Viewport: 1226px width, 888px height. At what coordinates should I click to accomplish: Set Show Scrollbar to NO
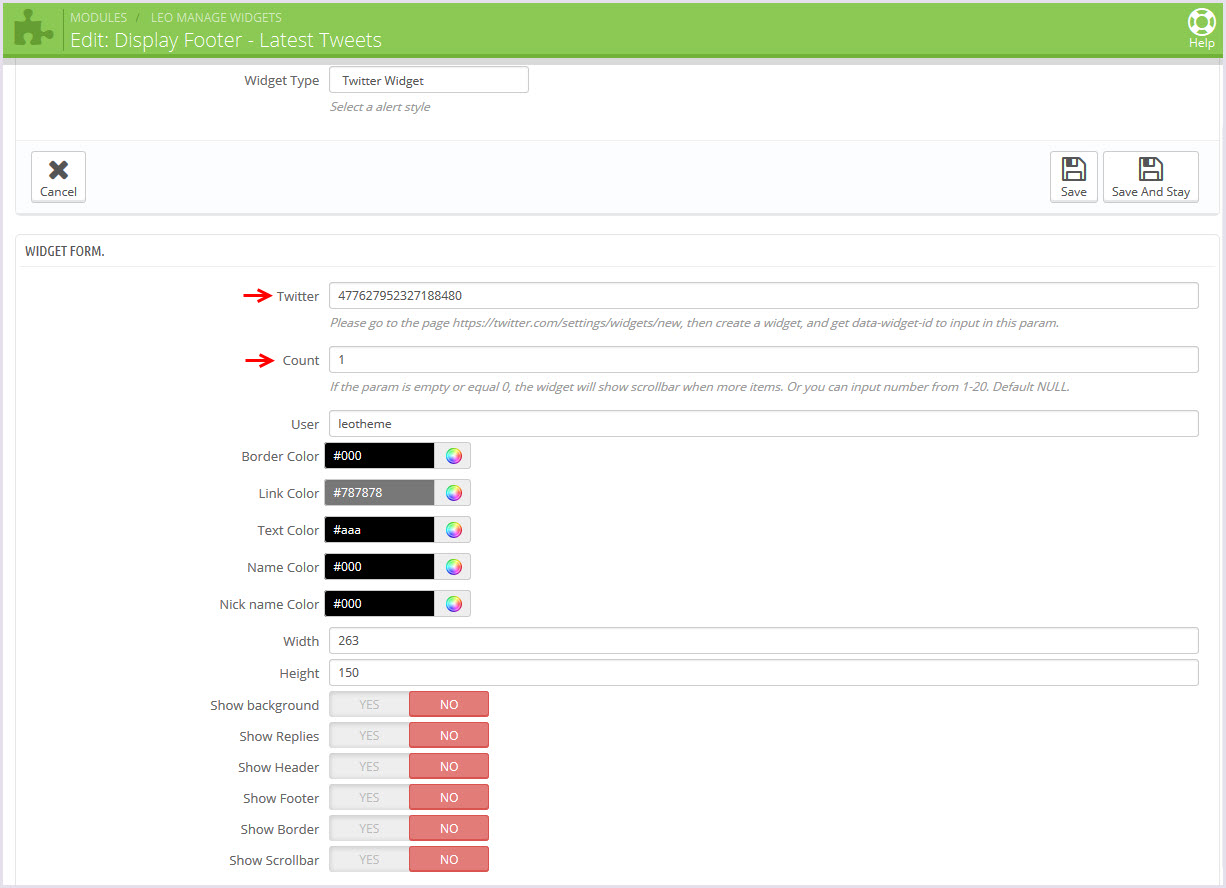point(449,860)
